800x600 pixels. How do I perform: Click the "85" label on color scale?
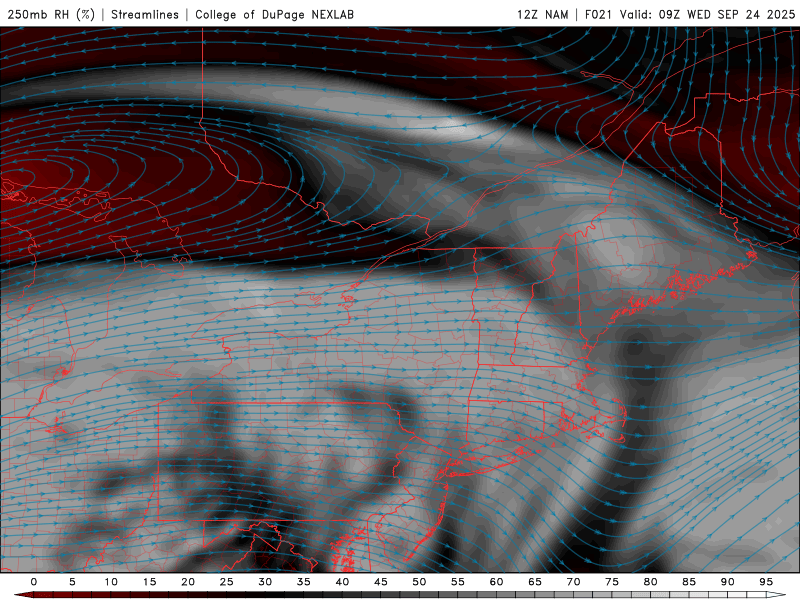coord(689,582)
